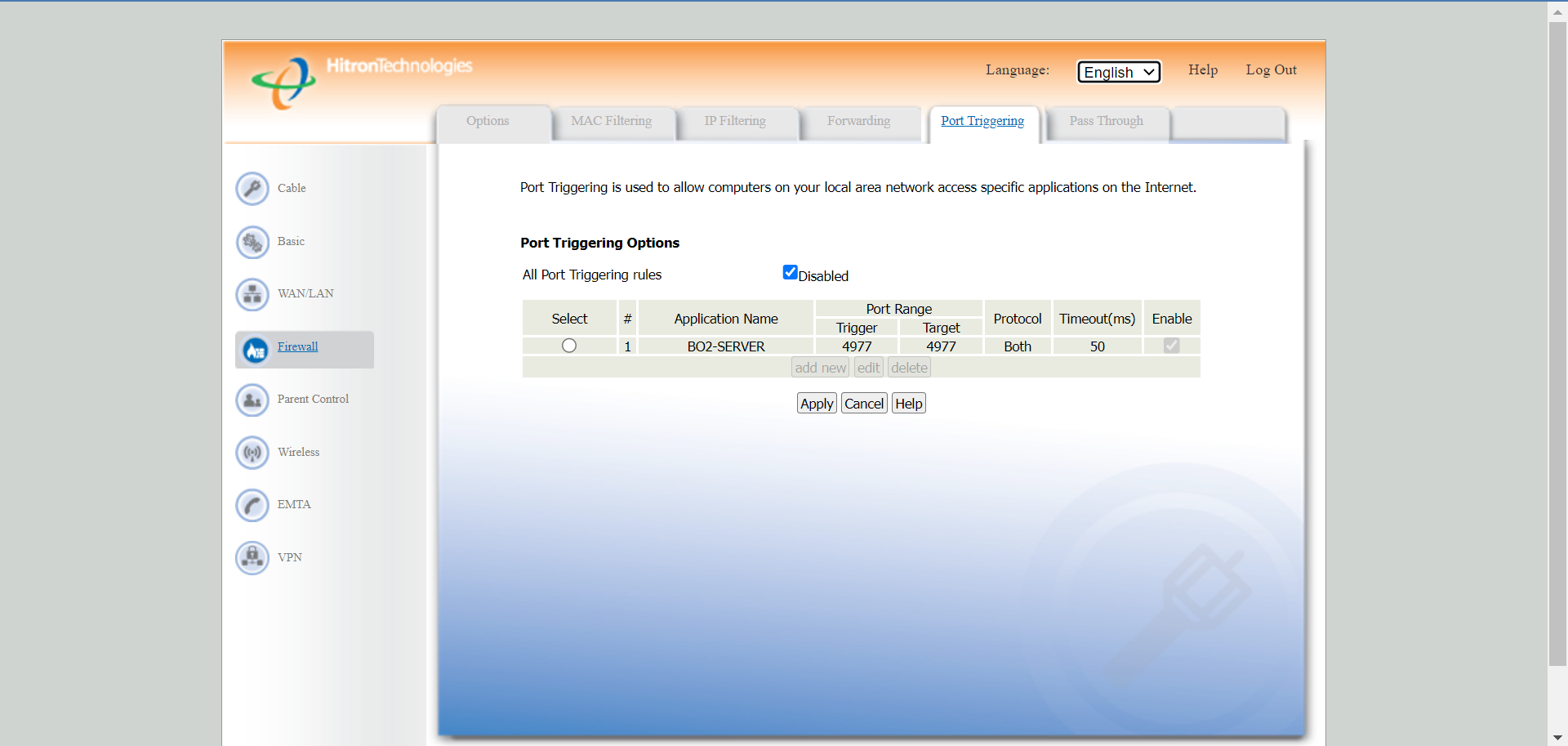The image size is (1568, 746).
Task: Click the Hitron Technologies logo
Action: click(362, 81)
